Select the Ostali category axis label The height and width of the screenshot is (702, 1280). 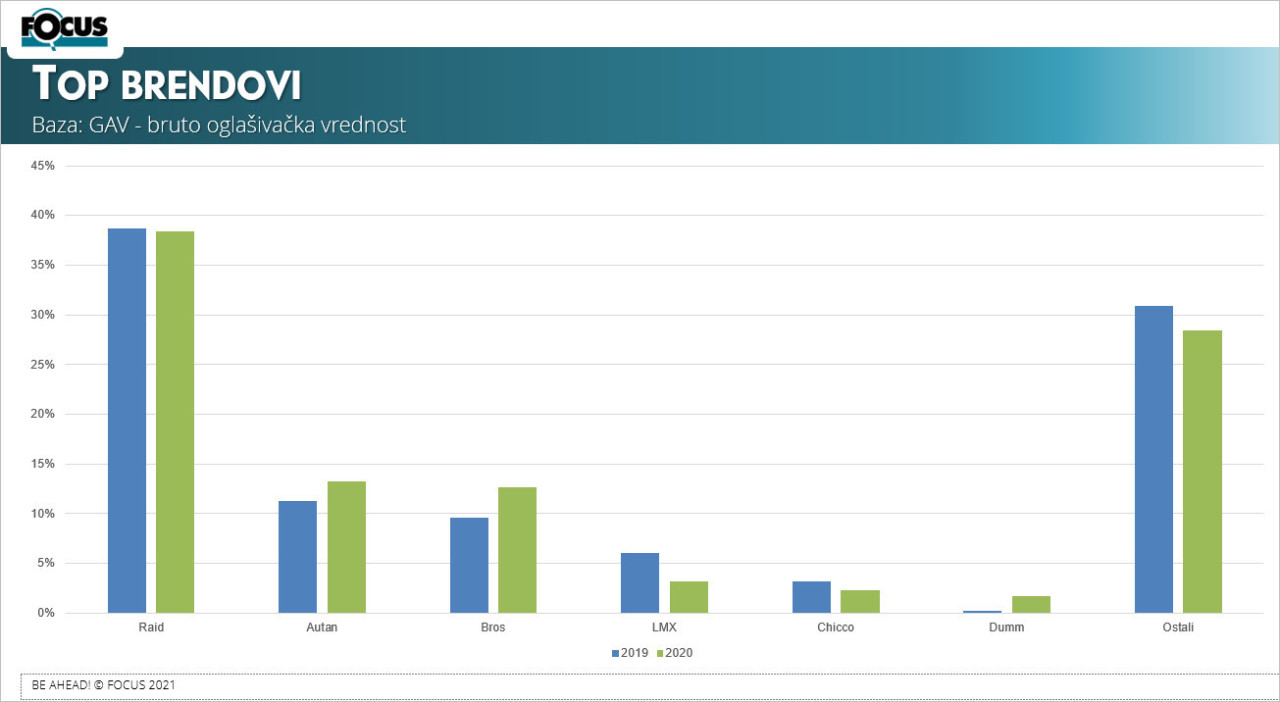point(1178,628)
